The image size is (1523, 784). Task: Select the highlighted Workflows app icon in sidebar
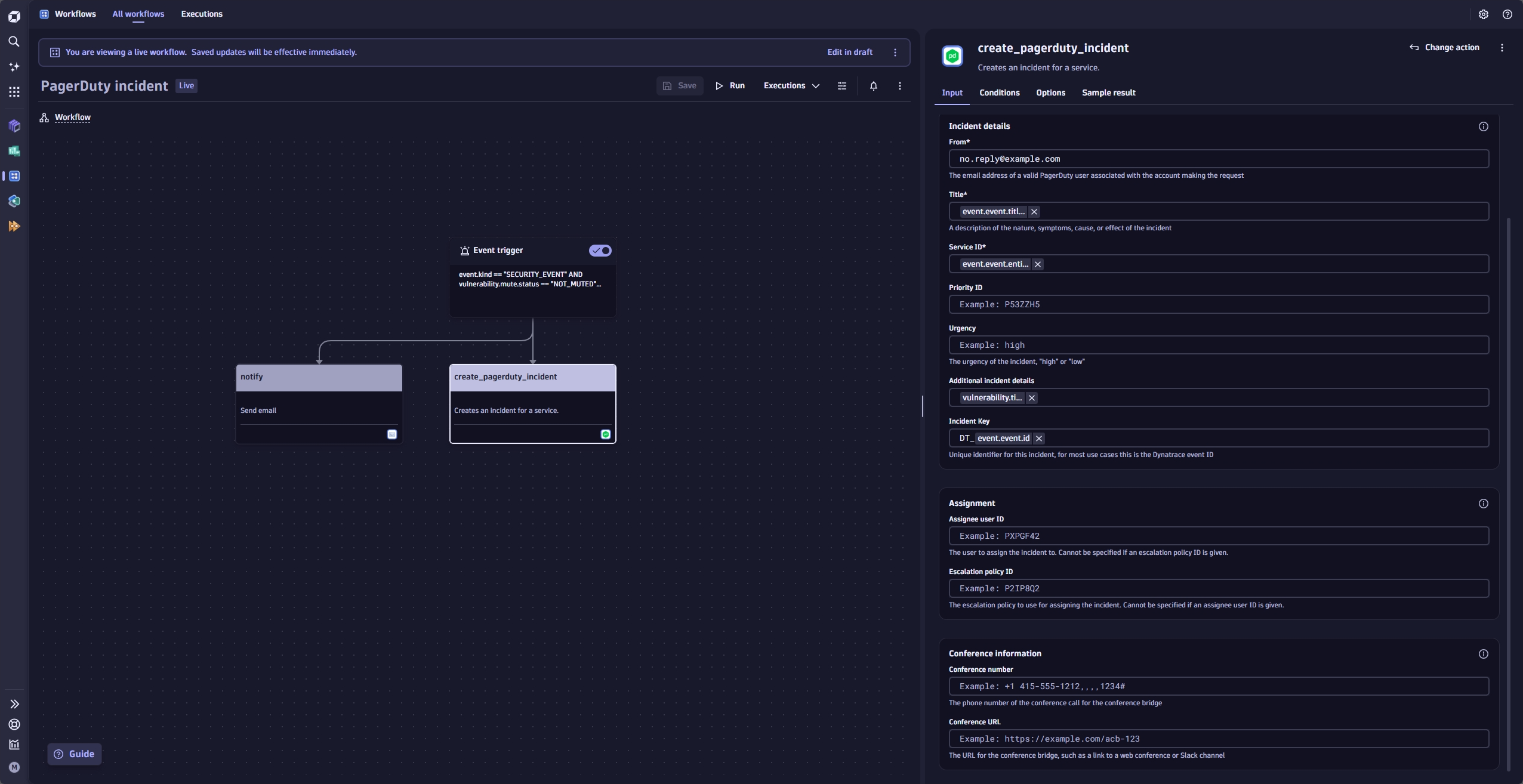pyautogui.click(x=14, y=175)
